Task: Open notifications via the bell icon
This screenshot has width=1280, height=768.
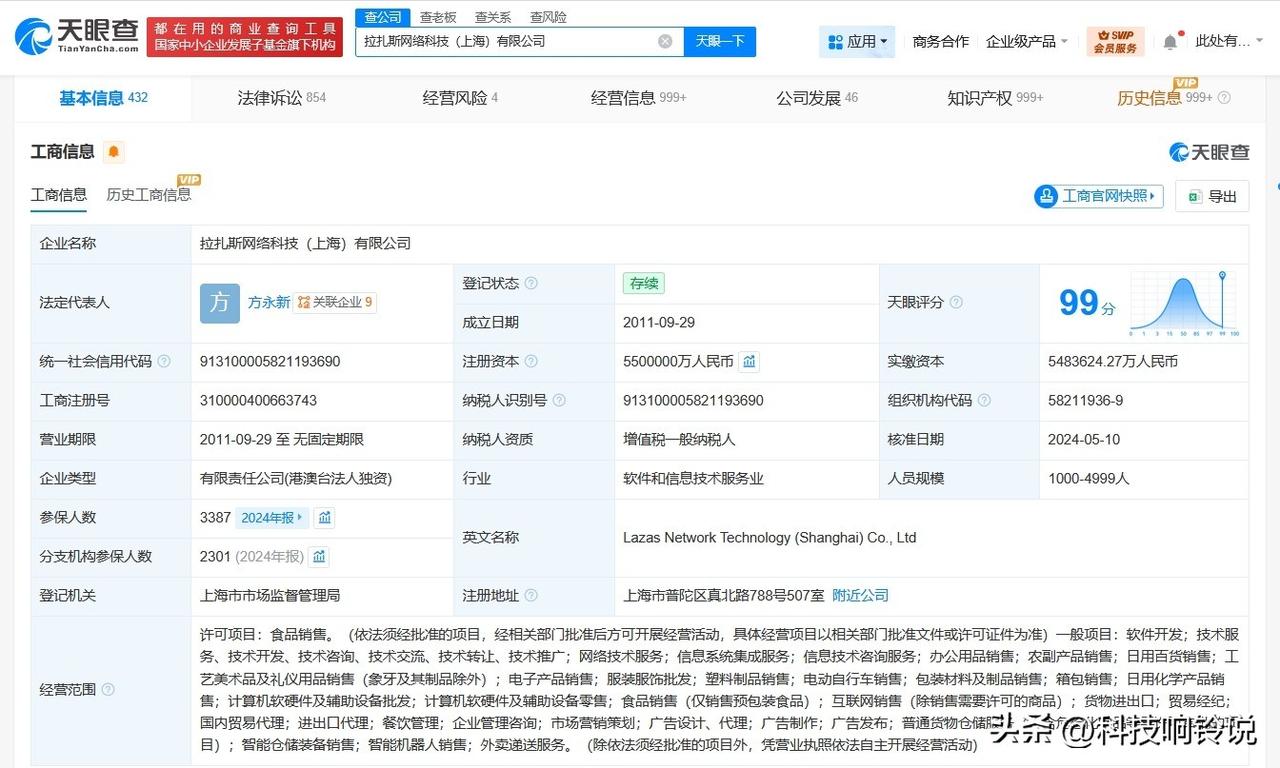Action: [1170, 41]
